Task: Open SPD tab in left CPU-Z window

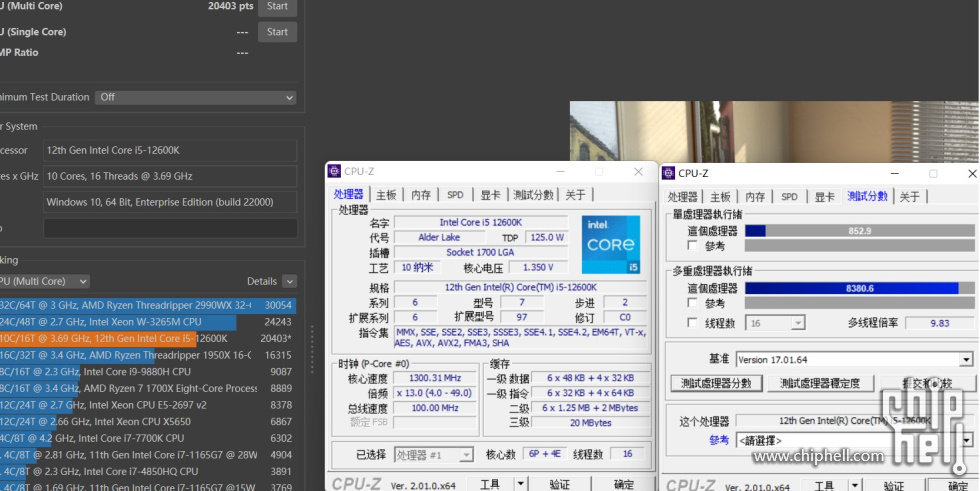Action: click(x=456, y=195)
